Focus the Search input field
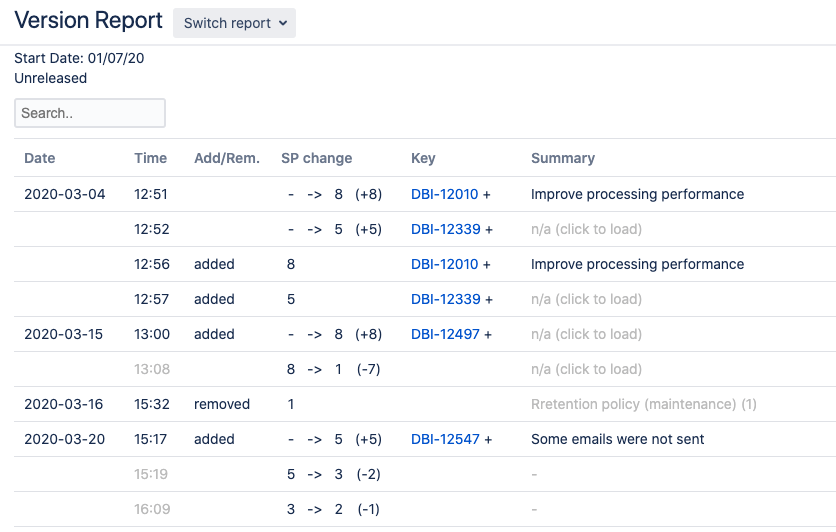This screenshot has height=532, width=836. pos(90,113)
